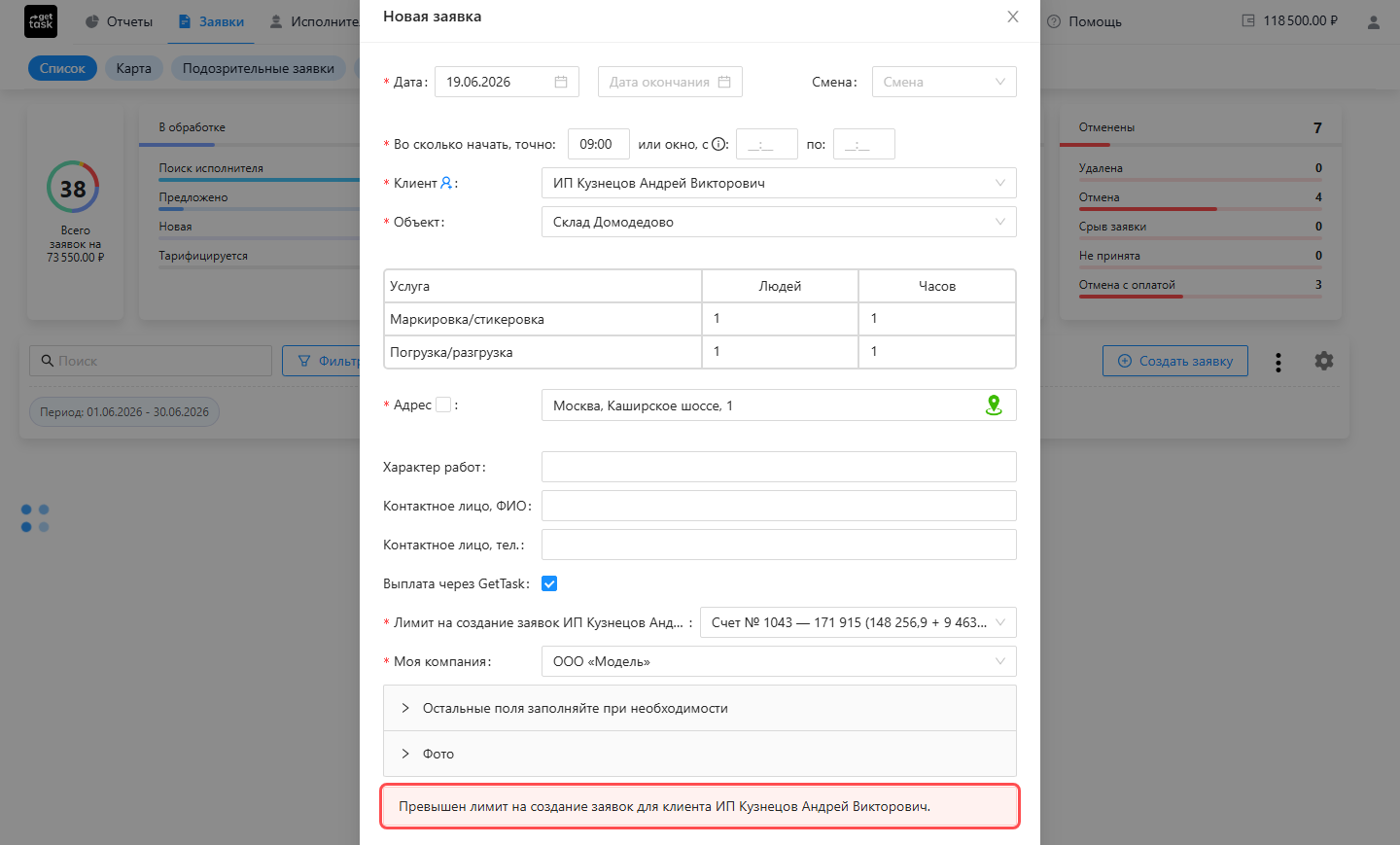Image resolution: width=1400 pixels, height=845 pixels.
Task: Click Людей cell for Маркировка/стикеровка
Action: [780, 319]
